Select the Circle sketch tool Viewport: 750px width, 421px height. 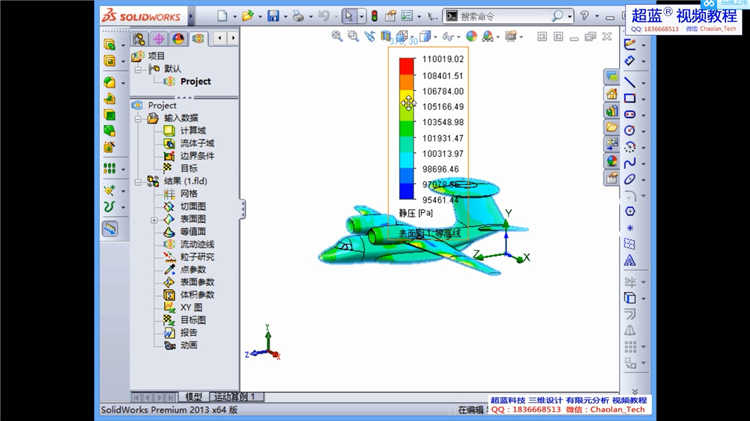[x=630, y=130]
